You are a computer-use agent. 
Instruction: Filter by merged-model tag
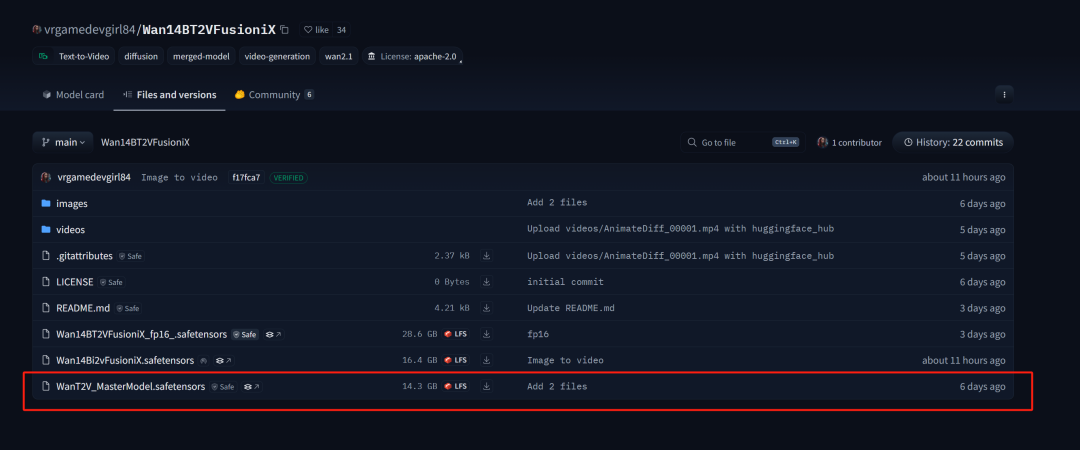tap(201, 57)
